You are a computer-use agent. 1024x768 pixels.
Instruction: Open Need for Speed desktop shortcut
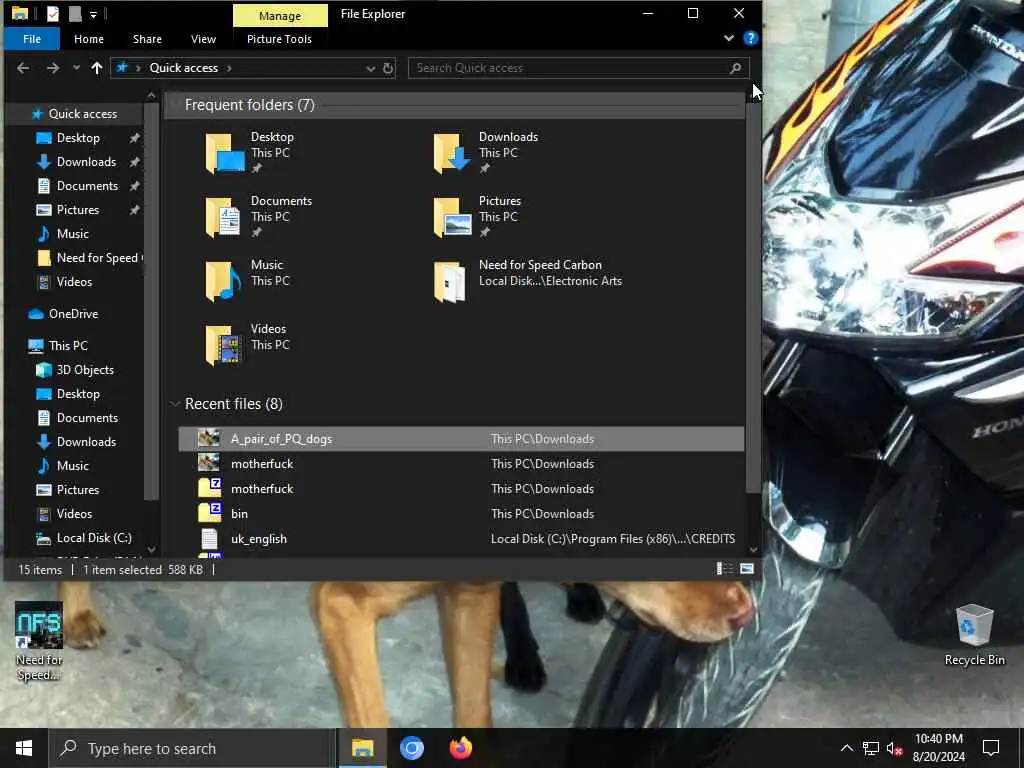pos(39,641)
